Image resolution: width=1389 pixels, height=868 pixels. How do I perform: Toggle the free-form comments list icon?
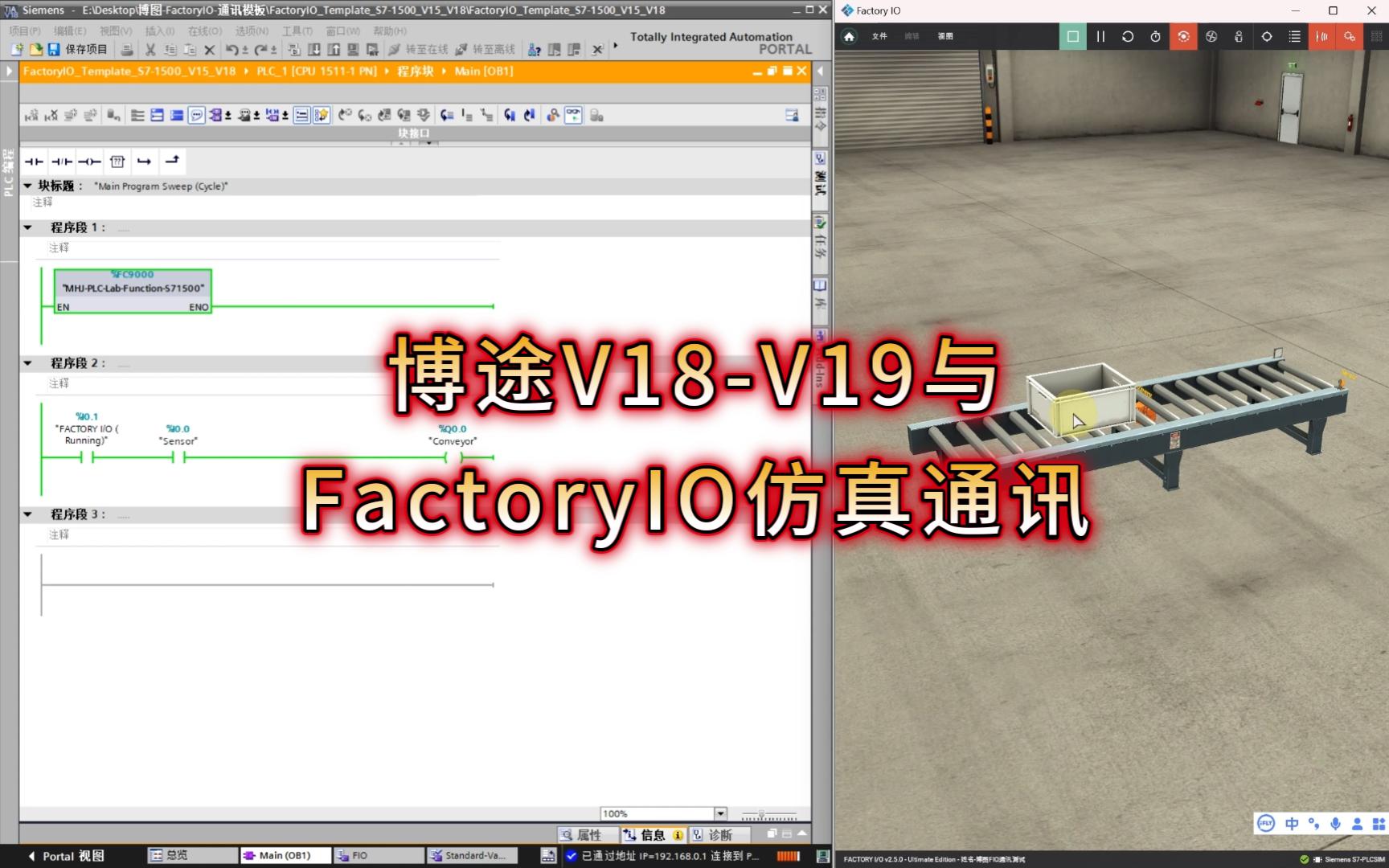point(301,116)
